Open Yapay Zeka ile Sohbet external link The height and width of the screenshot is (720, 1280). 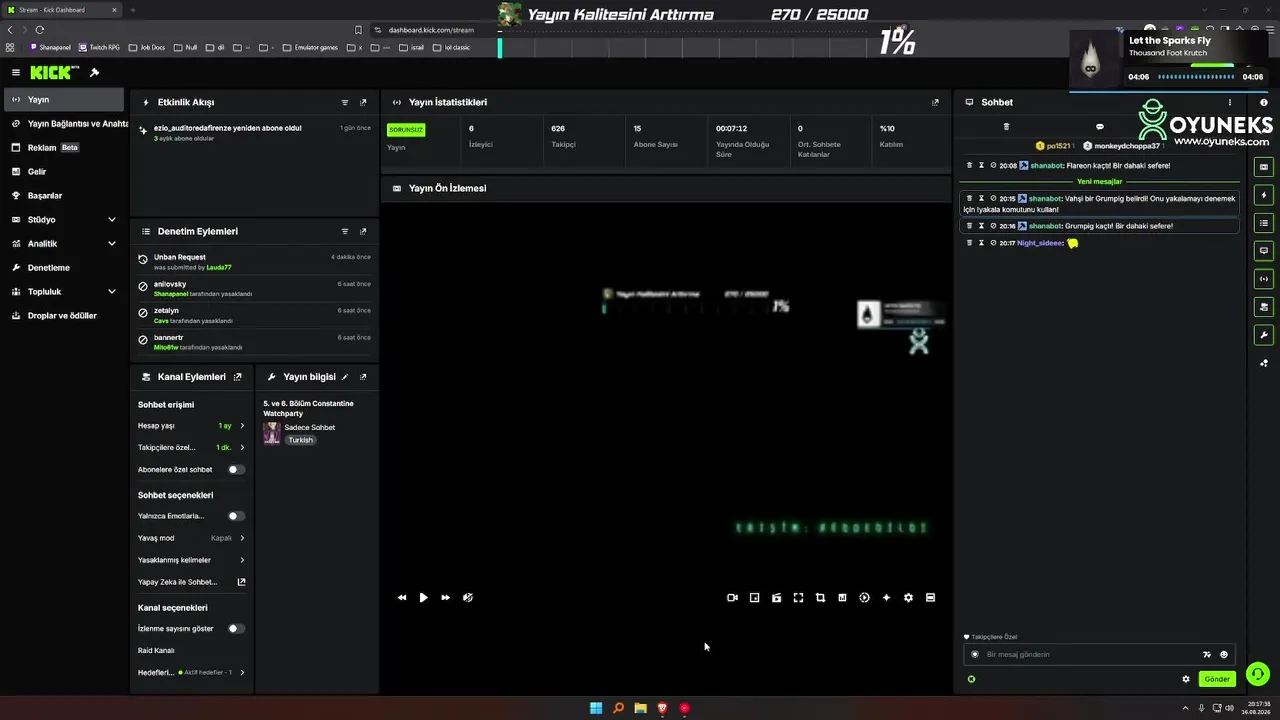[241, 582]
